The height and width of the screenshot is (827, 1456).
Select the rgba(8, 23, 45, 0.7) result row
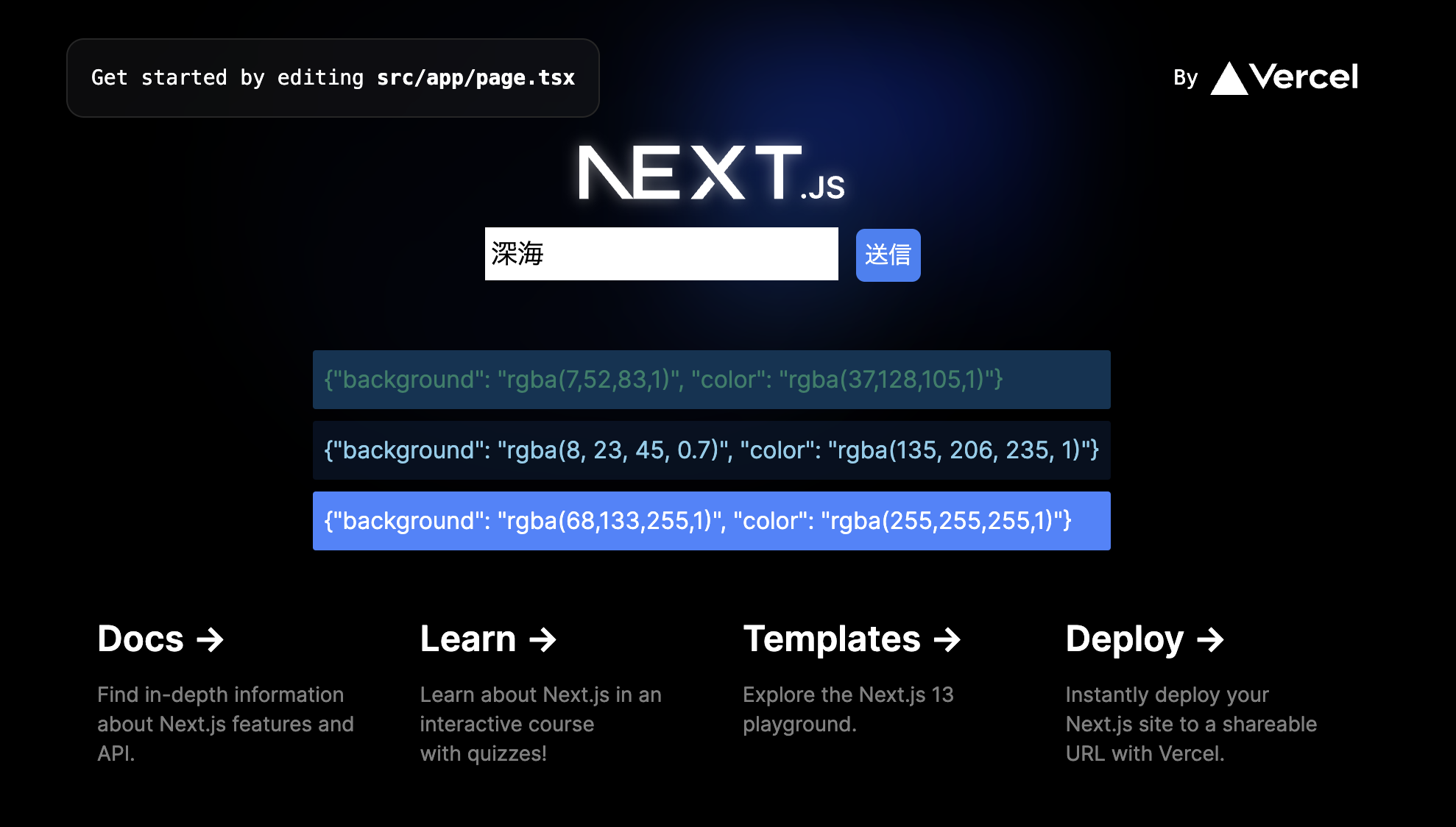coord(711,450)
